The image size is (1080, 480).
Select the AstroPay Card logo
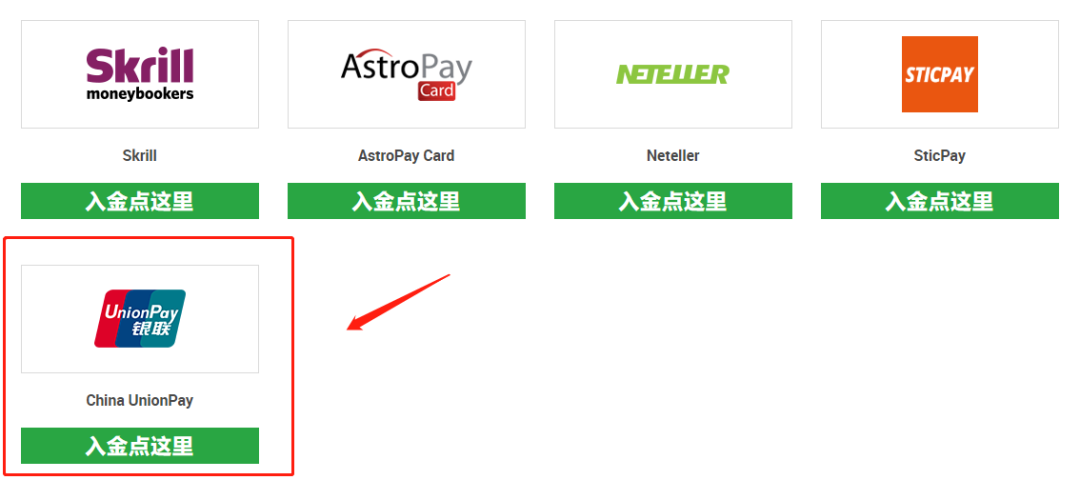(x=406, y=74)
